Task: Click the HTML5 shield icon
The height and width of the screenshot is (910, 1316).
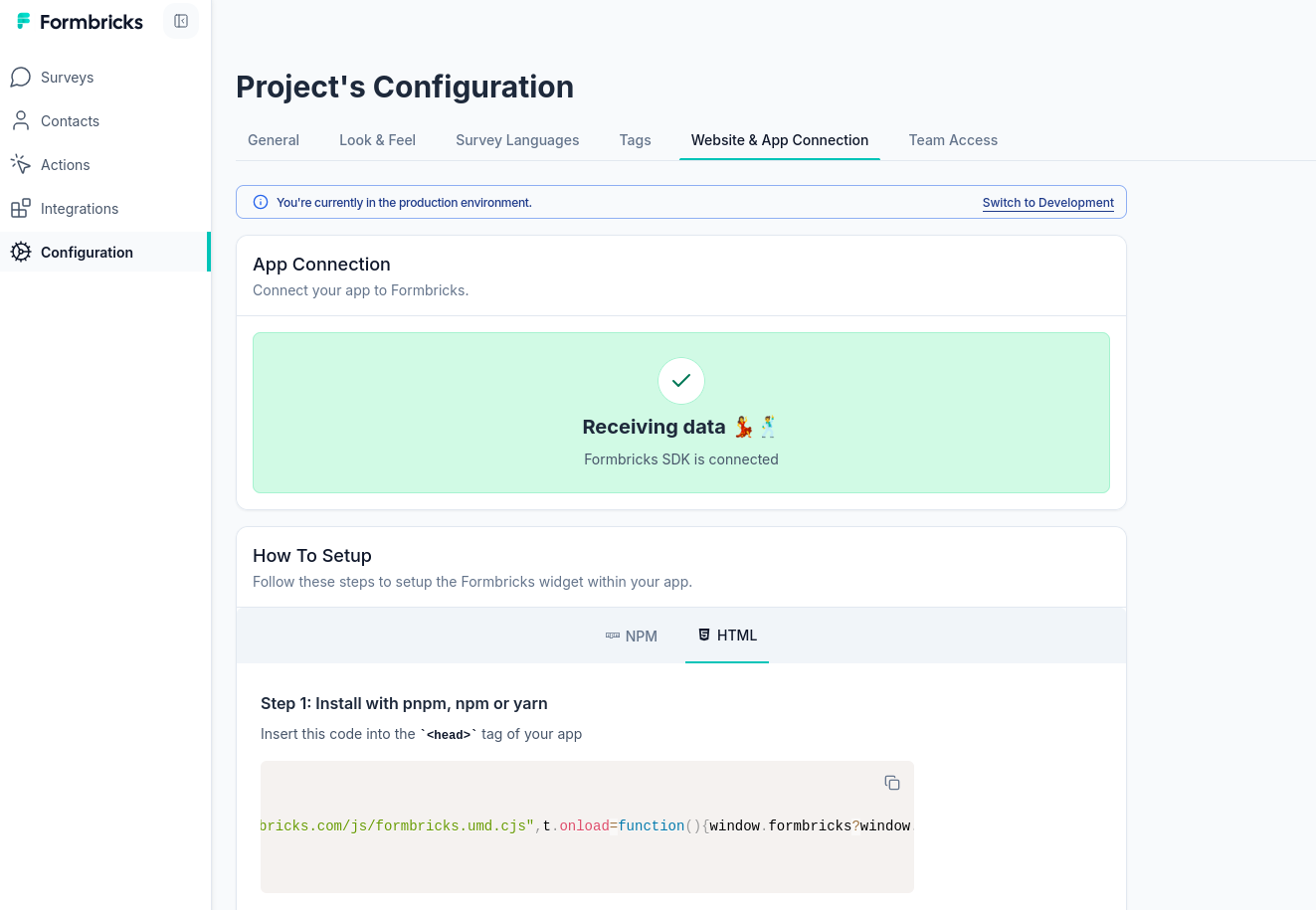Action: 704,635
